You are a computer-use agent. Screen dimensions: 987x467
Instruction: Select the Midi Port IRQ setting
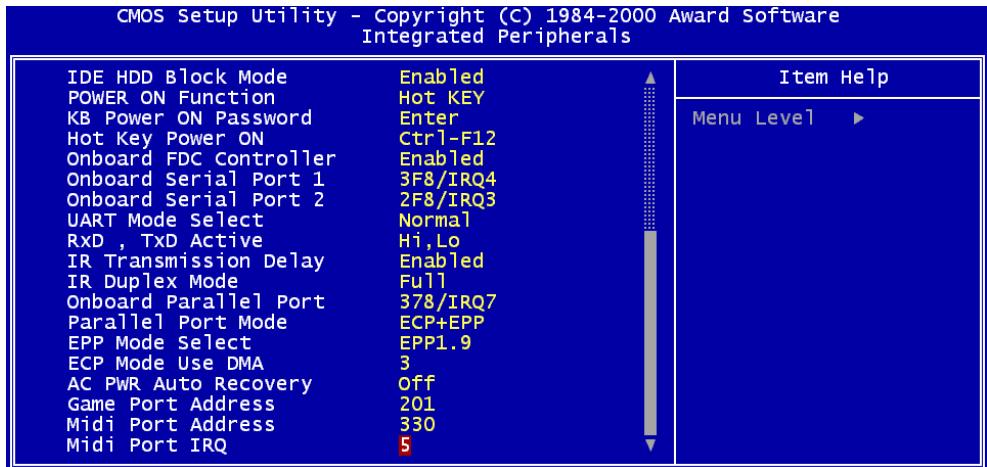[x=146, y=445]
